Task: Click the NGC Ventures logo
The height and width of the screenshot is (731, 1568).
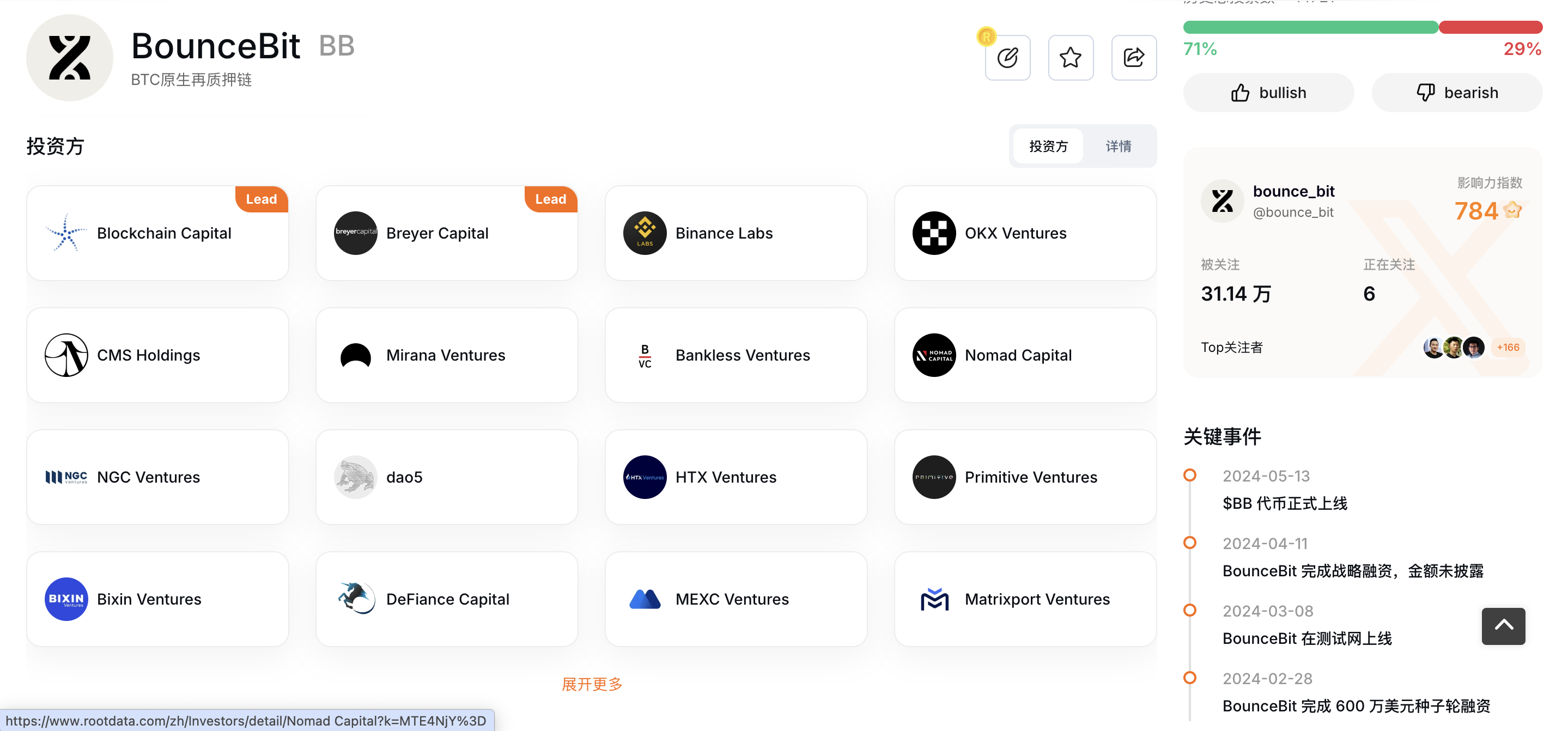Action: pyautogui.click(x=66, y=477)
